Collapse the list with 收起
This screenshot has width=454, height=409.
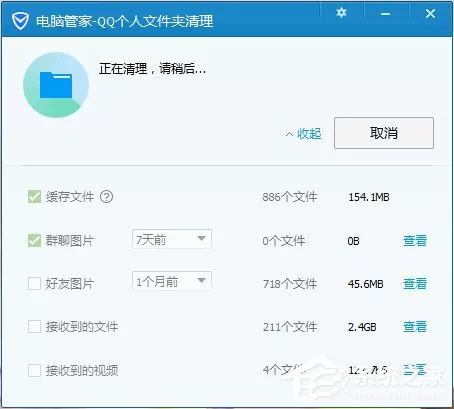(x=304, y=134)
